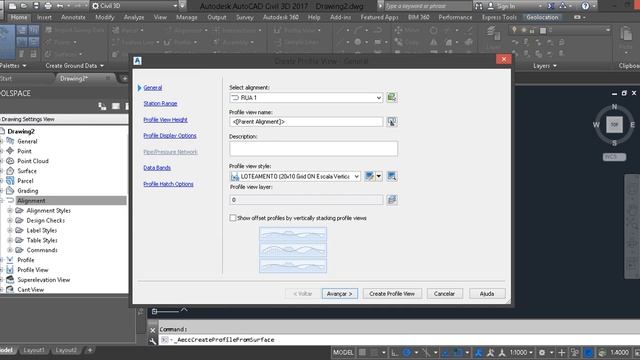Toggle Show offset profiles by vertically stacking checkbox
The width and height of the screenshot is (640, 360).
pyautogui.click(x=233, y=218)
